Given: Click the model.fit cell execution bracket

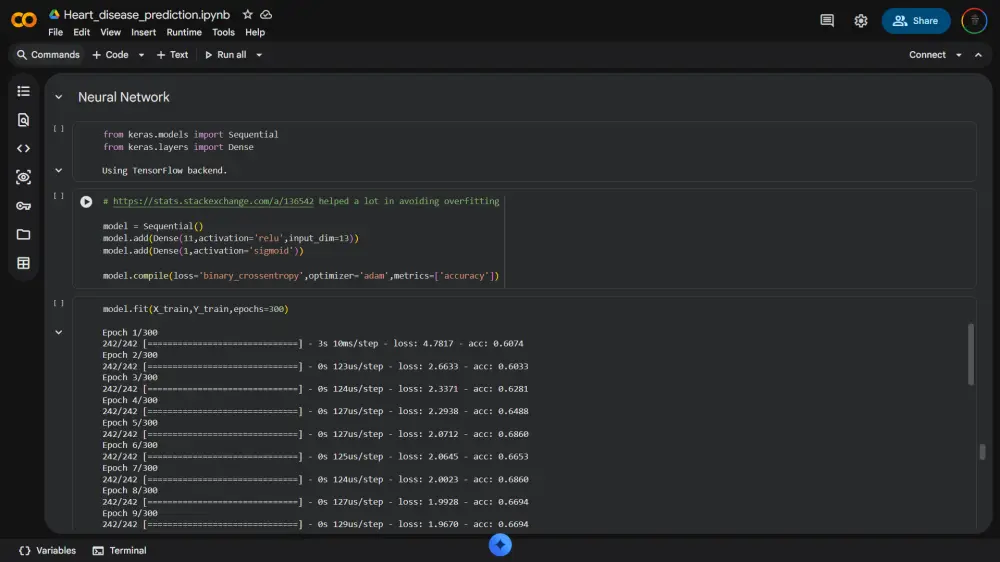Looking at the screenshot, I should (59, 304).
